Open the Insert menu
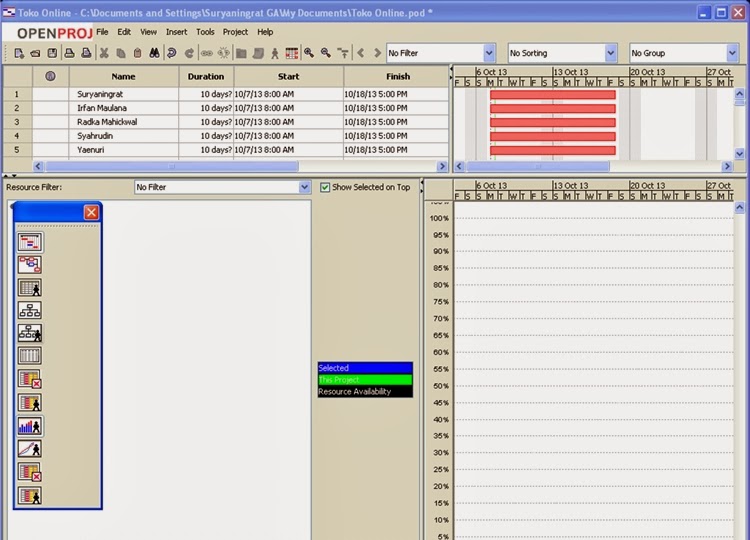The width and height of the screenshot is (750, 540). (176, 32)
